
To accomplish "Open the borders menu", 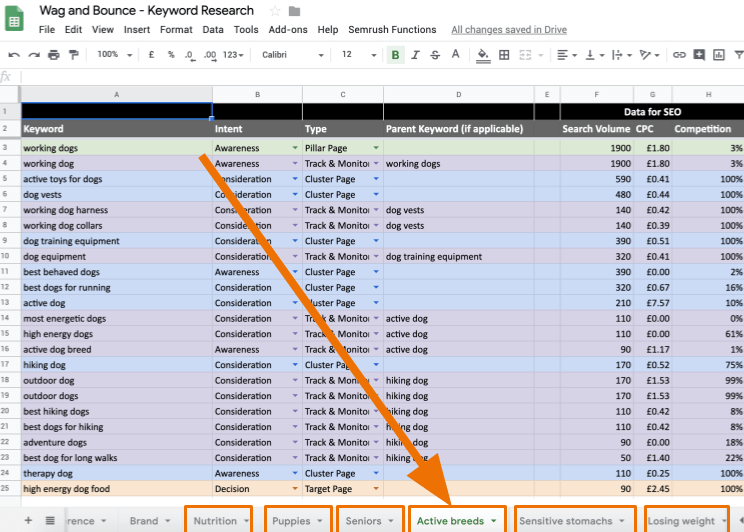I will tap(504, 55).
